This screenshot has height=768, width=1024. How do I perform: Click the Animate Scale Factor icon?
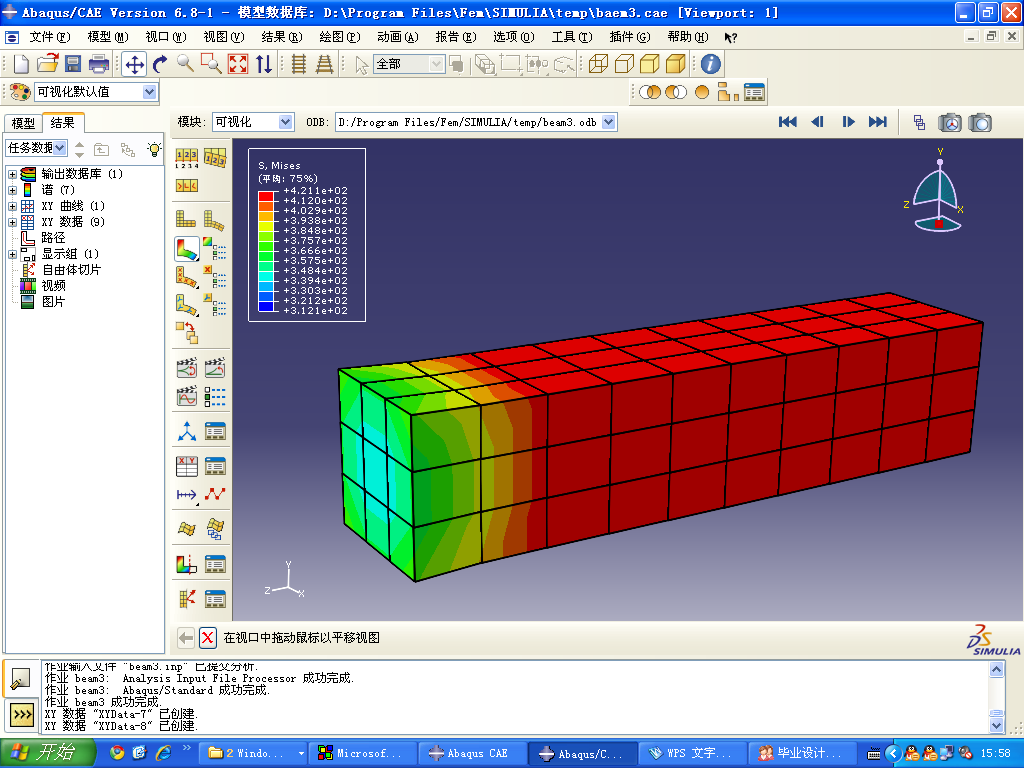(187, 368)
